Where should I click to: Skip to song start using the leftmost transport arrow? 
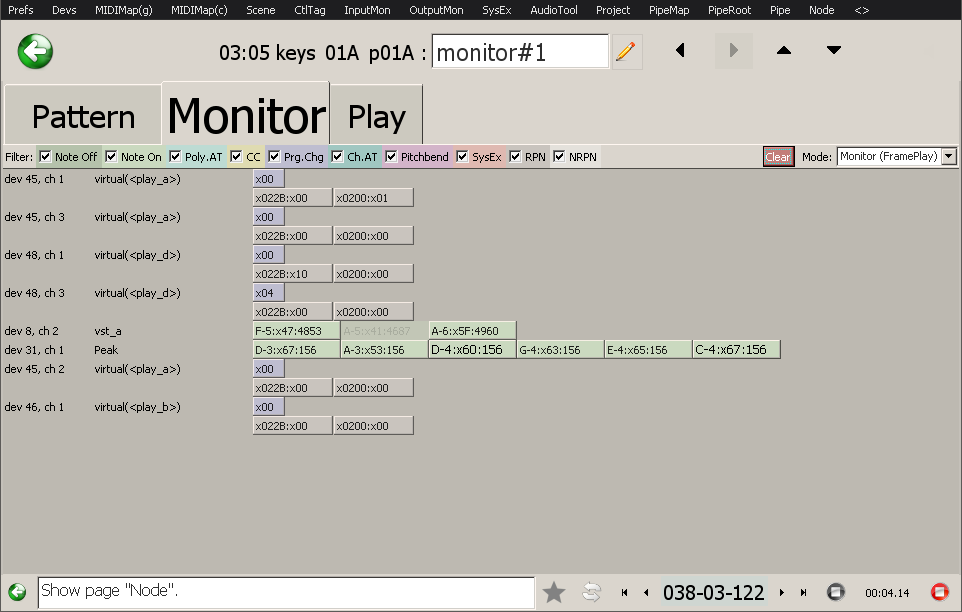point(625,592)
